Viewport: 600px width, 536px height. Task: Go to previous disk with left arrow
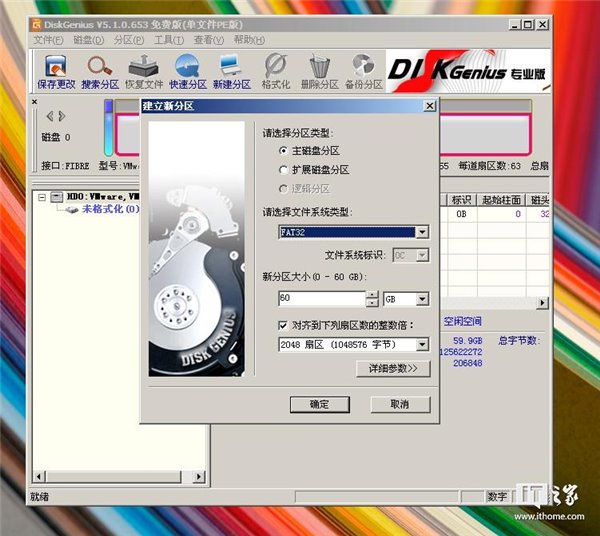click(x=50, y=116)
